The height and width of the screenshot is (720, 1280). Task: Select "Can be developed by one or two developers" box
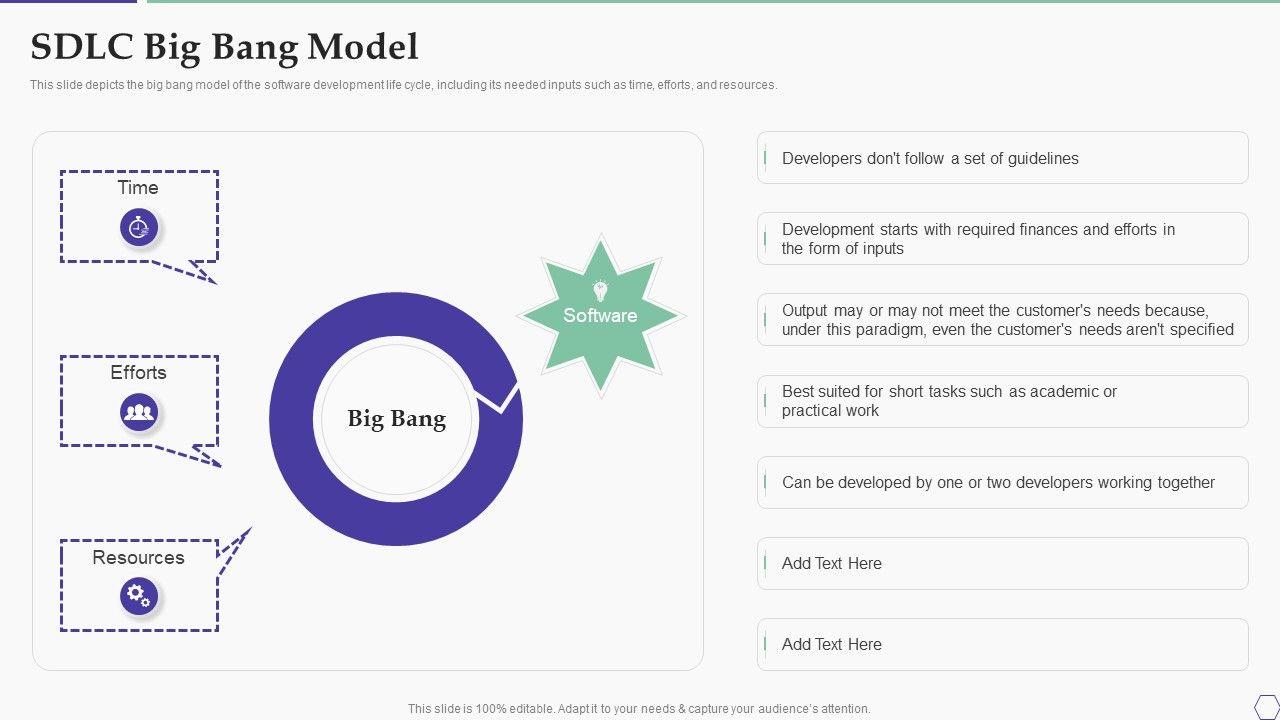pyautogui.click(x=1002, y=482)
